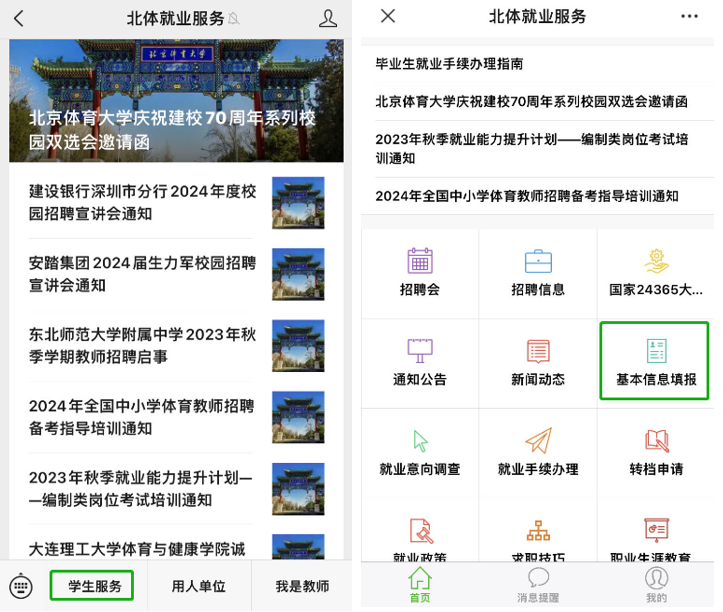The image size is (723, 612).
Task: Expand the 我是教师 bottom menu
Action: click(x=302, y=586)
